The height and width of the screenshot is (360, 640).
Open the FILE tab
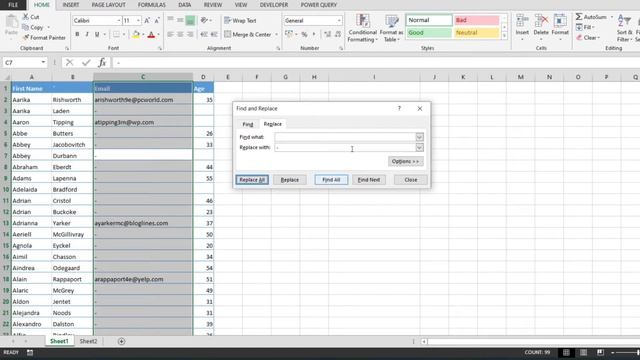[13, 5]
